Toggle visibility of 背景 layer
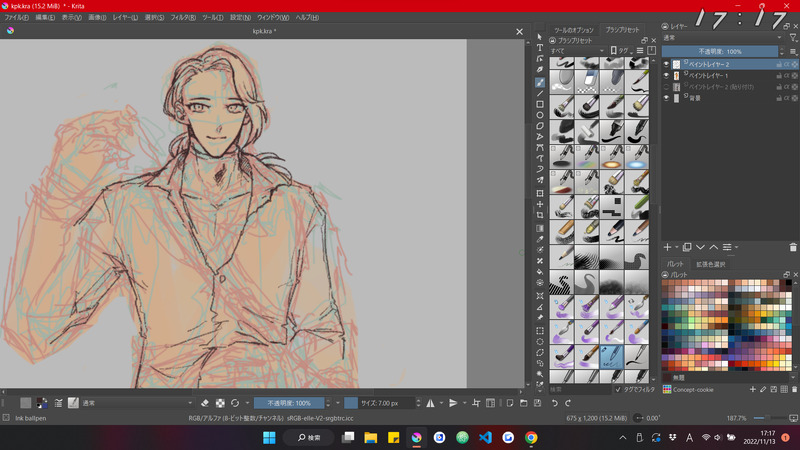This screenshot has width=800, height=450. pos(667,98)
